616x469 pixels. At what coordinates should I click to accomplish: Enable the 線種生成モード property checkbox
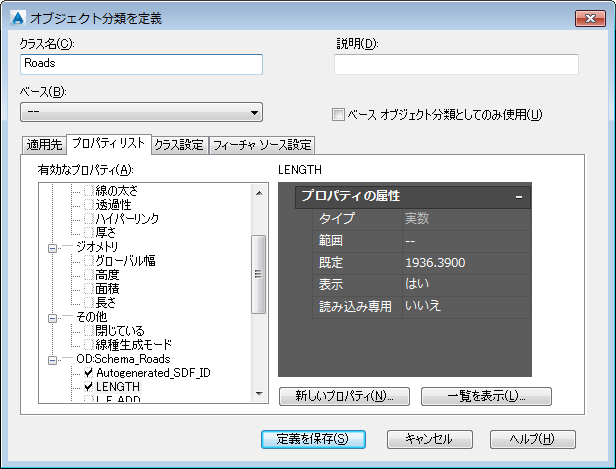pos(89,345)
